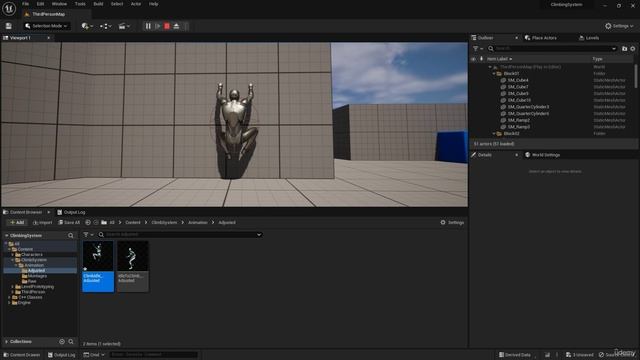
Task: Click the Outliner search field
Action: pyautogui.click(x=553, y=49)
